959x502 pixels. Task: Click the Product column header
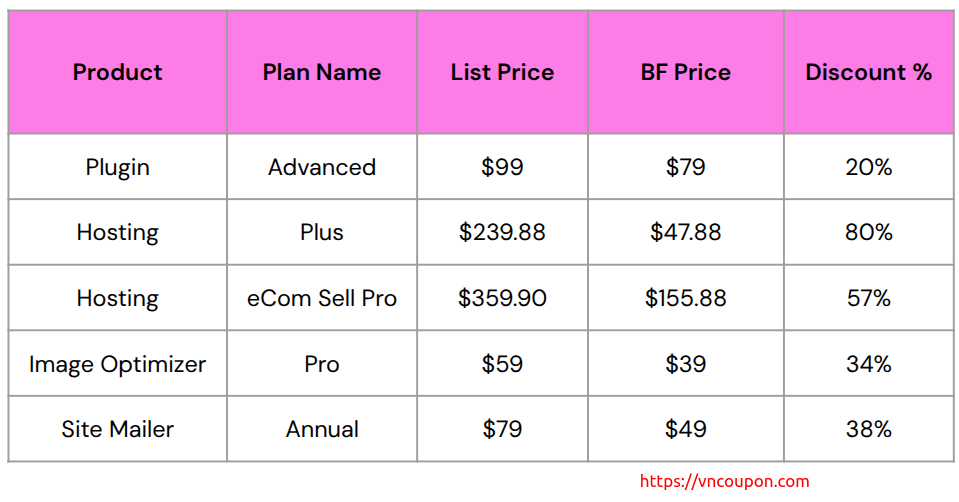coord(118,72)
